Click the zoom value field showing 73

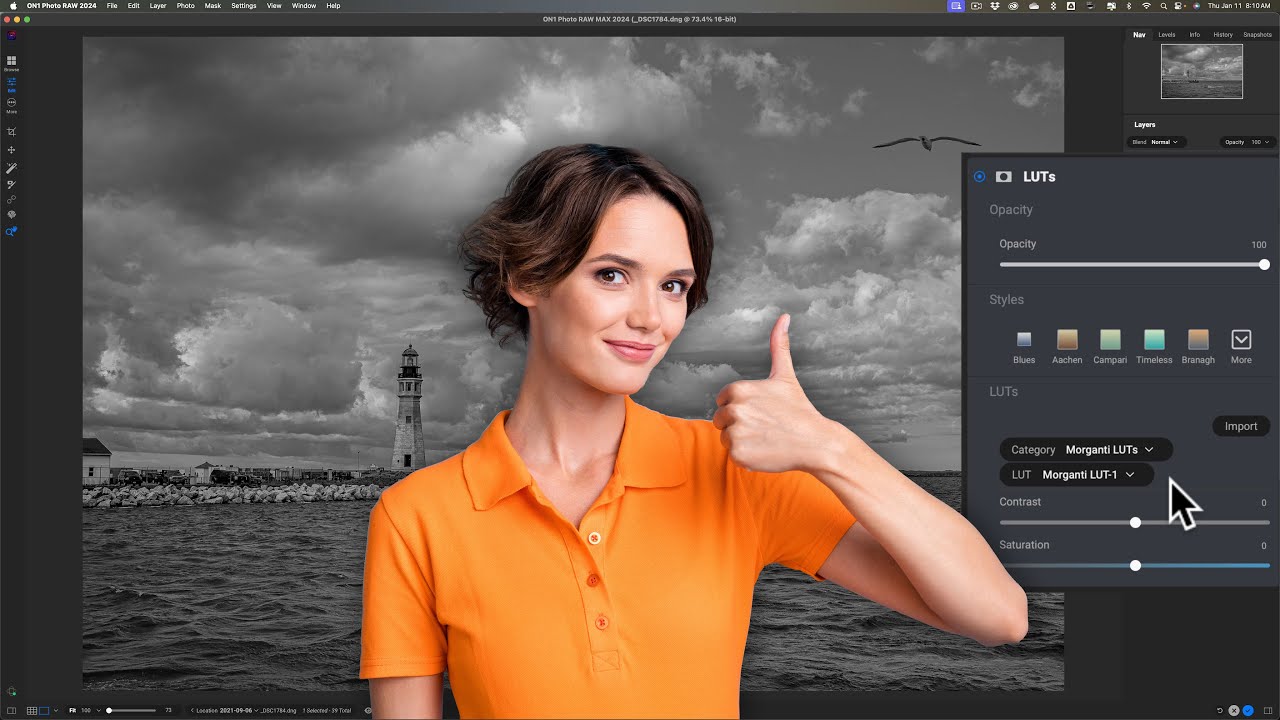168,710
